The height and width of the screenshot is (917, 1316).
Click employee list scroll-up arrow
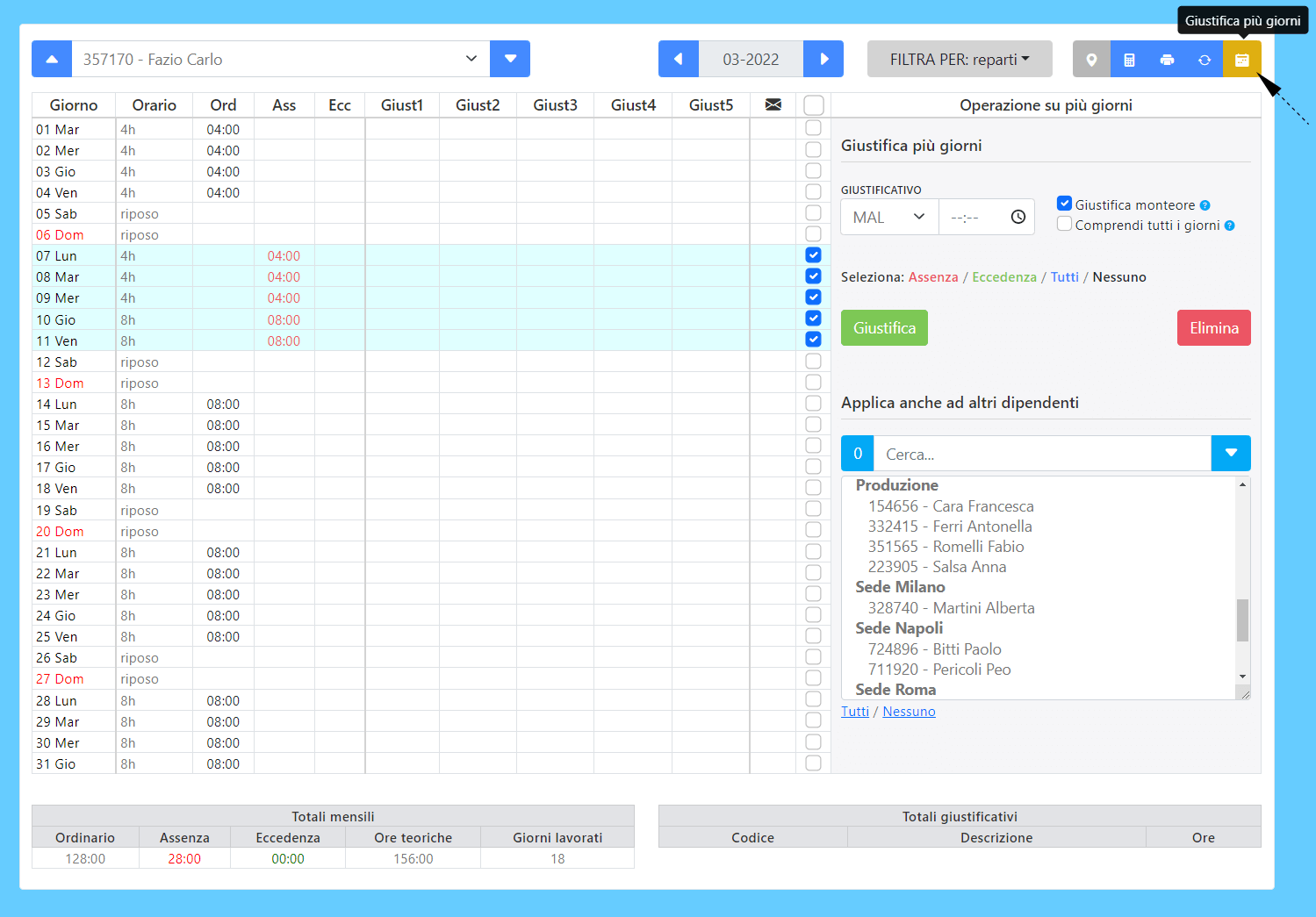[1242, 484]
